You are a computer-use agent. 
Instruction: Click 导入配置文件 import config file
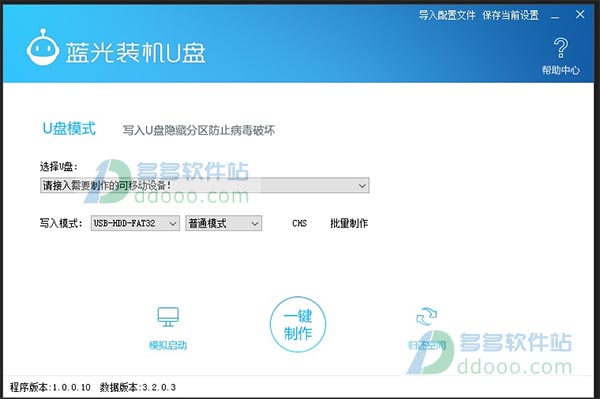(x=447, y=15)
